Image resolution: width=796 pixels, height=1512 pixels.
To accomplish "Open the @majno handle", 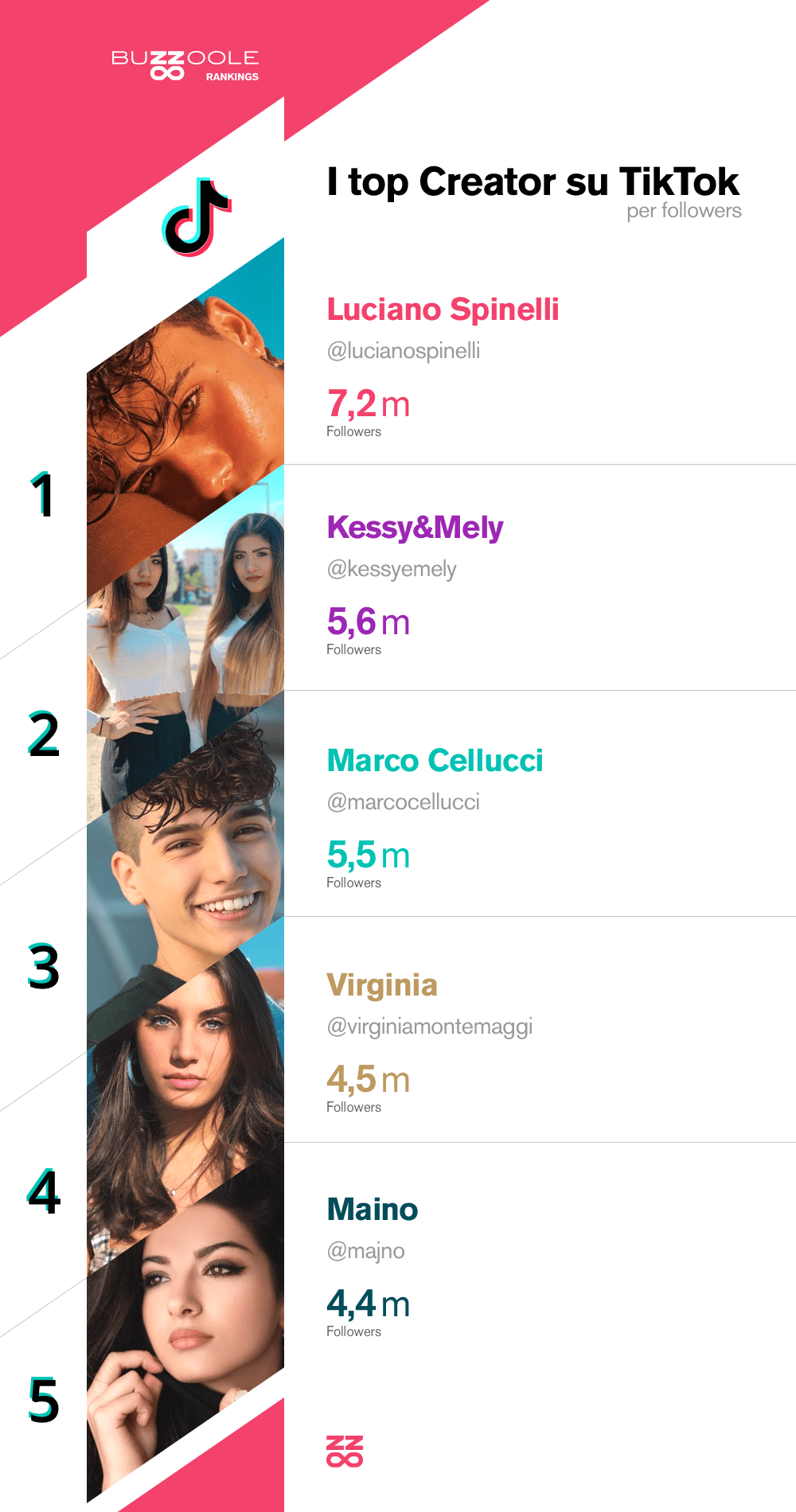I will pos(366,1251).
